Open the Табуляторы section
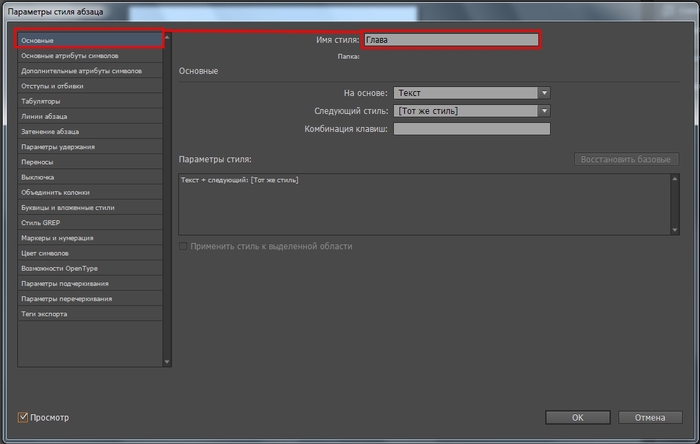Screen dimensions: 700x444 point(88,101)
